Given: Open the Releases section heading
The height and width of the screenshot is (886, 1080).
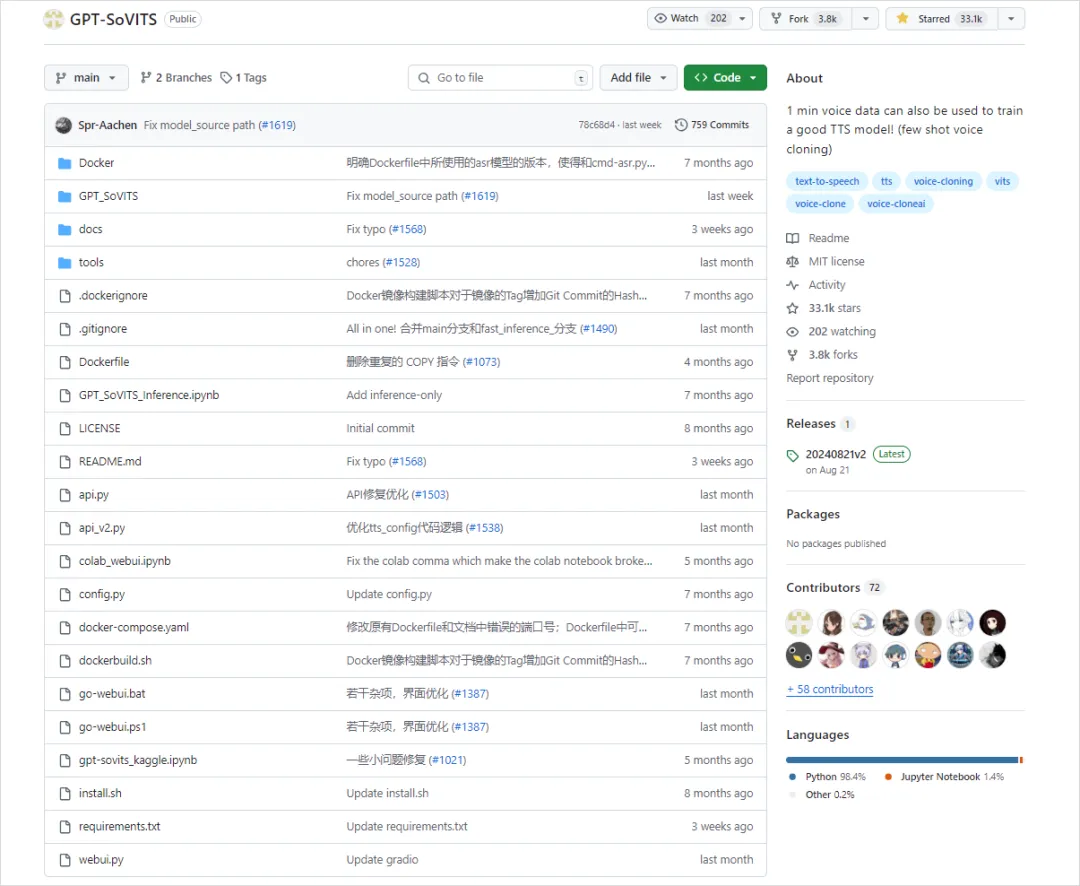Looking at the screenshot, I should (x=811, y=424).
